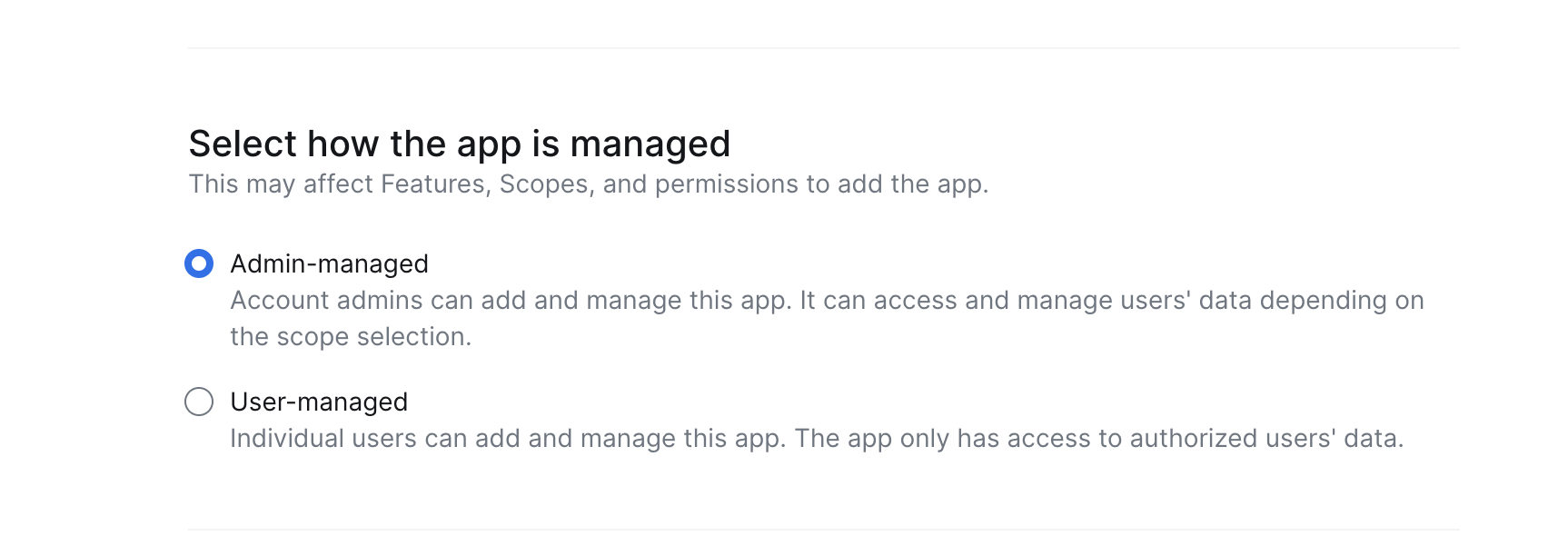Screen dimensions: 1568x536
Task: Select the Admin-managed radio button
Action: pyautogui.click(x=199, y=263)
